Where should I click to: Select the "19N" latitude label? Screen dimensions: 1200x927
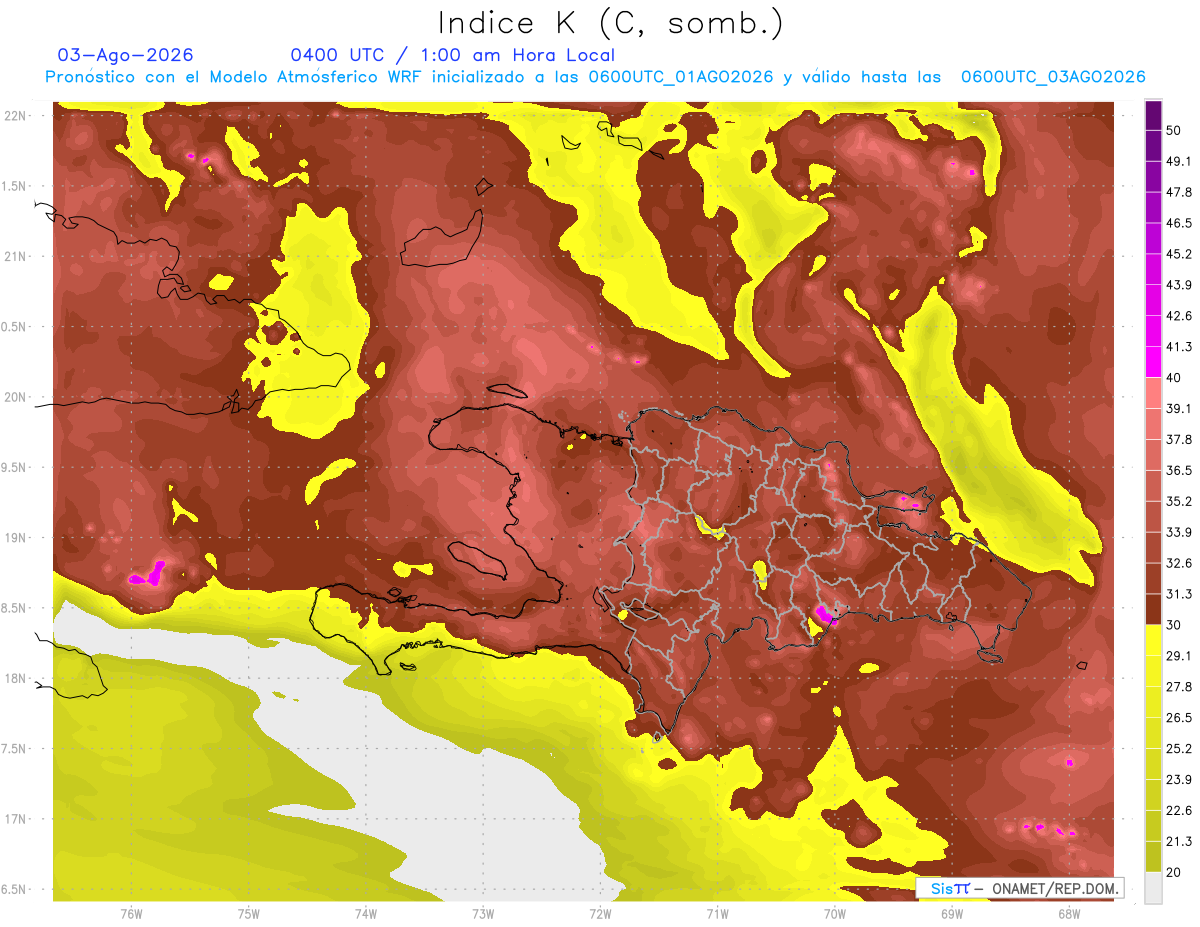[x=15, y=537]
